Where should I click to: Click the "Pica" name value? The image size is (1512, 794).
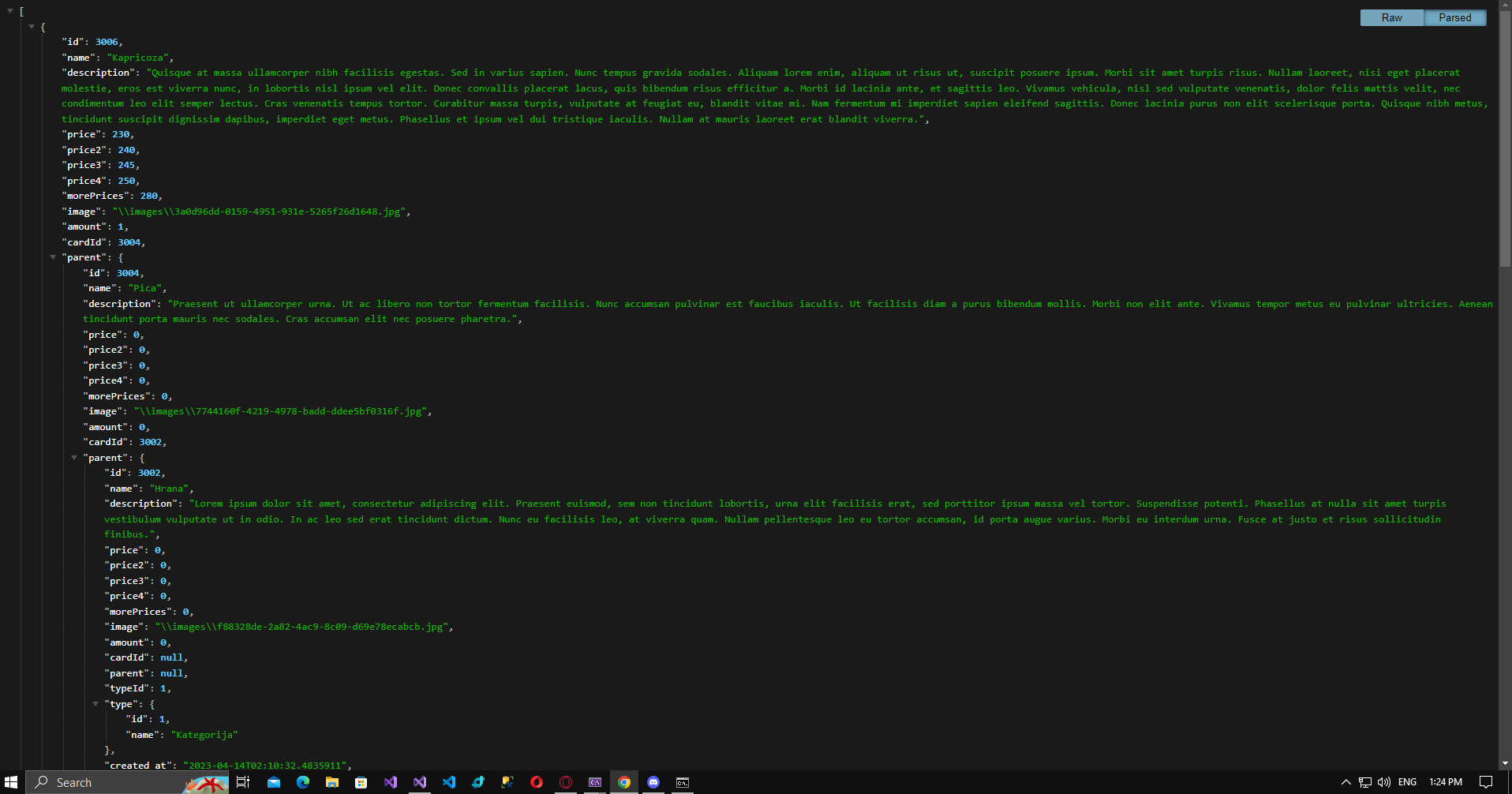(145, 288)
